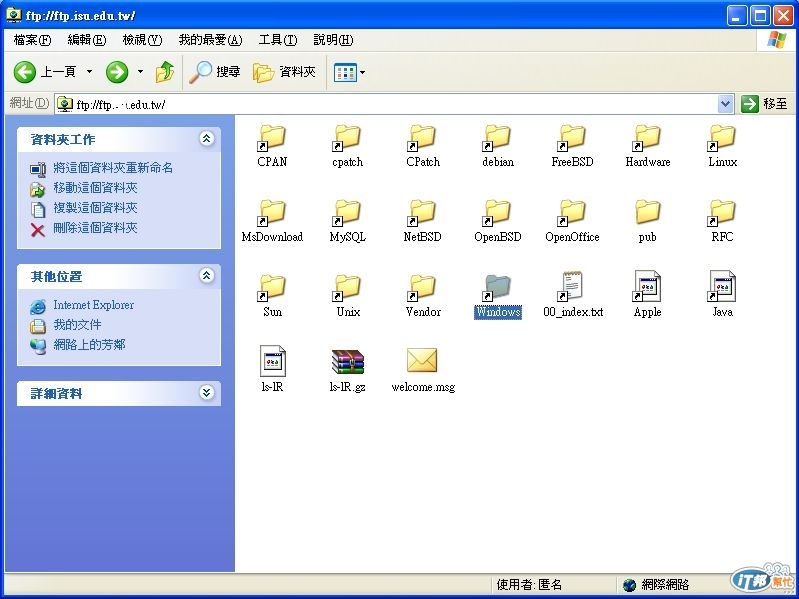The height and width of the screenshot is (599, 799).
Task: Select the MsDownload folder
Action: 272,221
